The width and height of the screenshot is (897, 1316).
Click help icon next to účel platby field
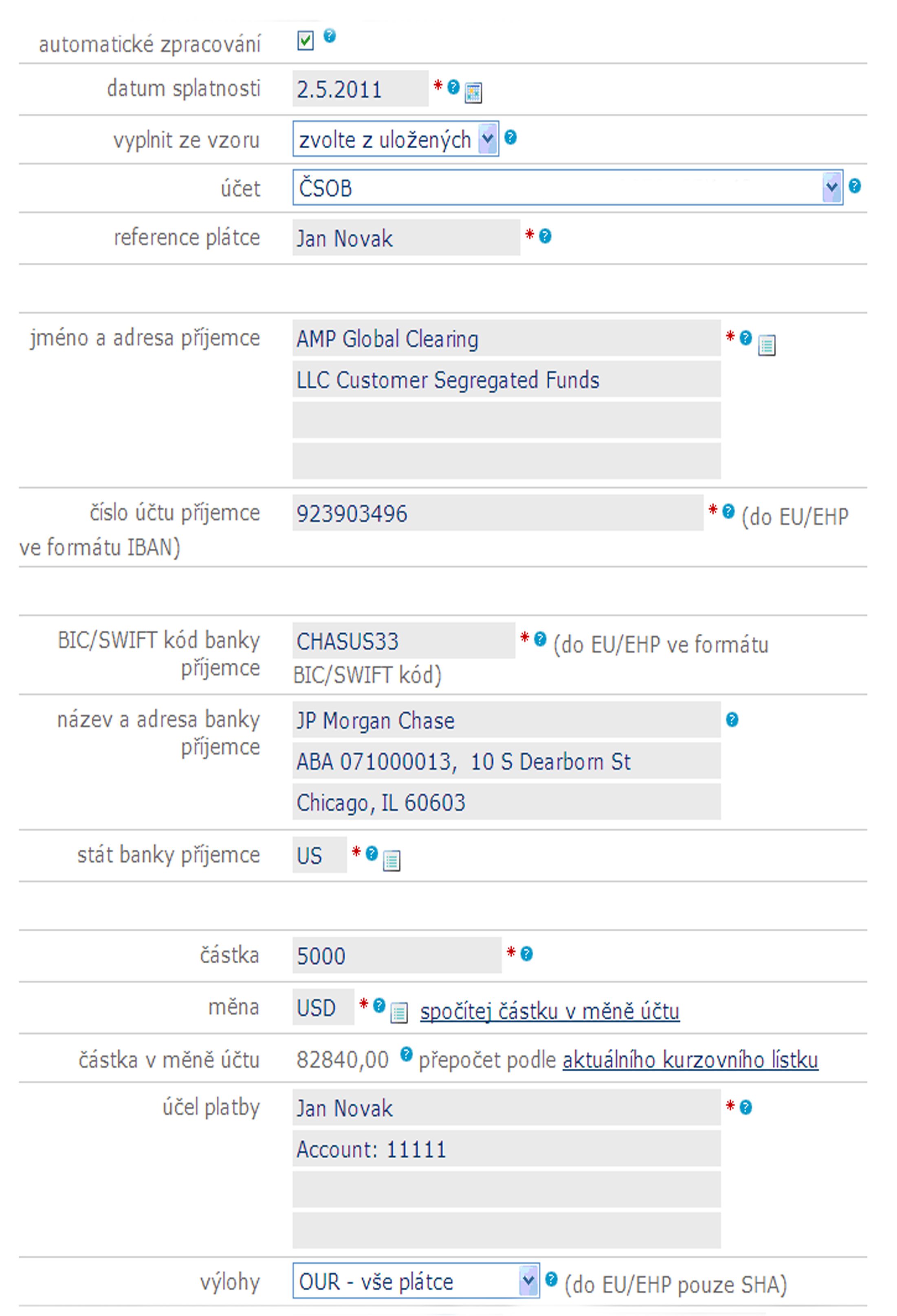point(746,1107)
